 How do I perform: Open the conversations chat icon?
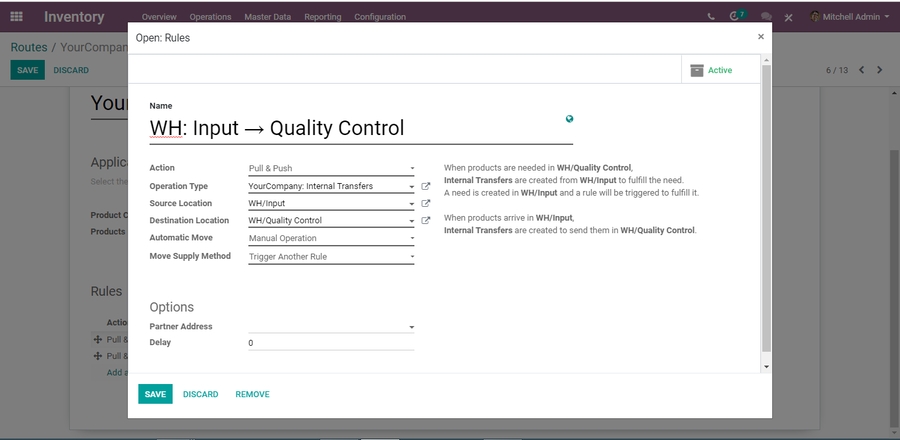tap(766, 17)
